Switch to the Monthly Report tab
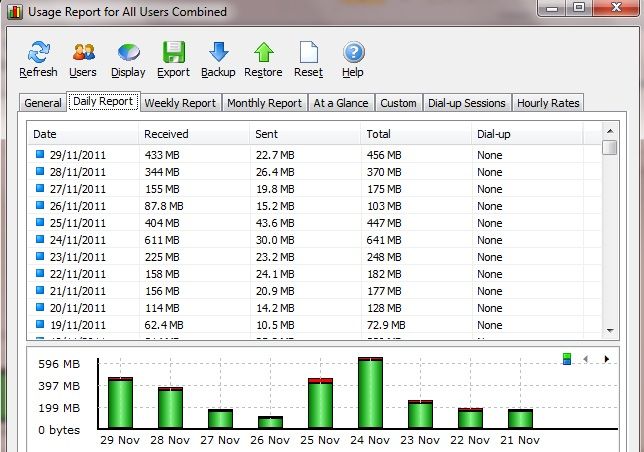644x452 pixels. (x=264, y=103)
